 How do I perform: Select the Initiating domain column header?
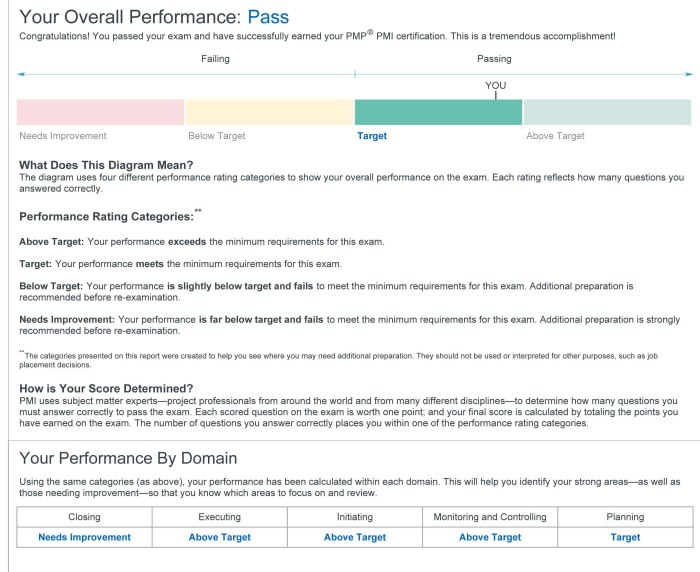coord(355,517)
